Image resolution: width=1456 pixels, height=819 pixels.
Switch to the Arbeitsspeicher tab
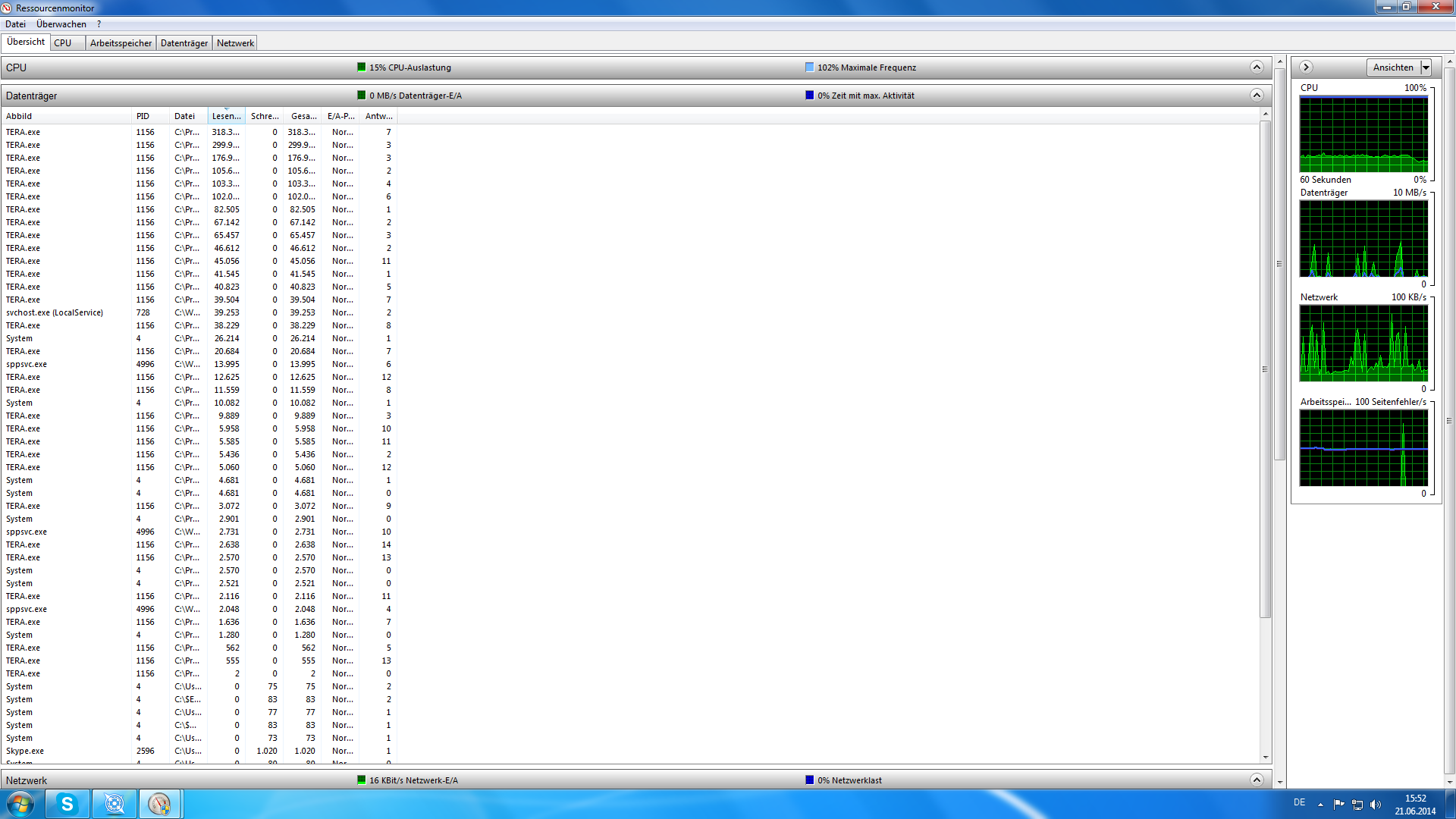point(121,43)
